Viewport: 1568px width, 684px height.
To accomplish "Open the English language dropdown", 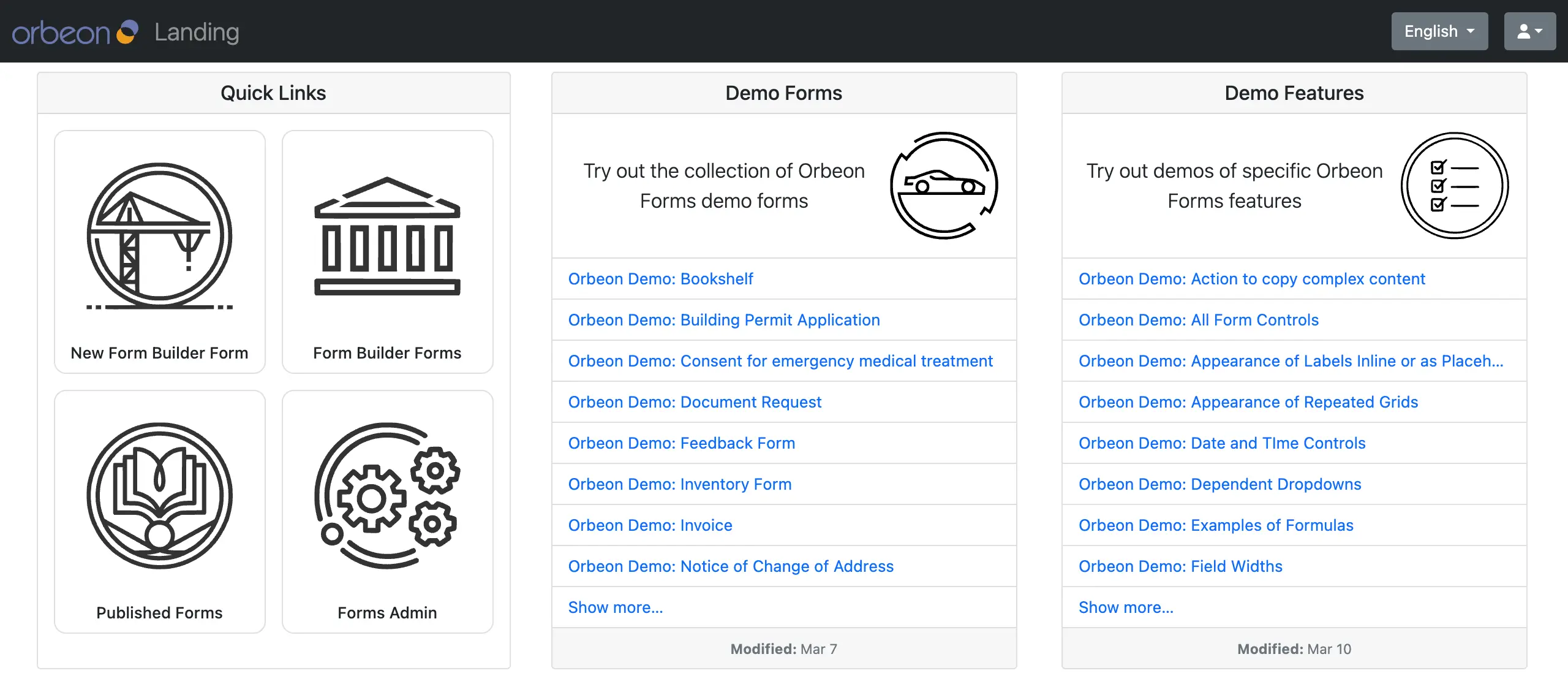I will click(x=1439, y=31).
